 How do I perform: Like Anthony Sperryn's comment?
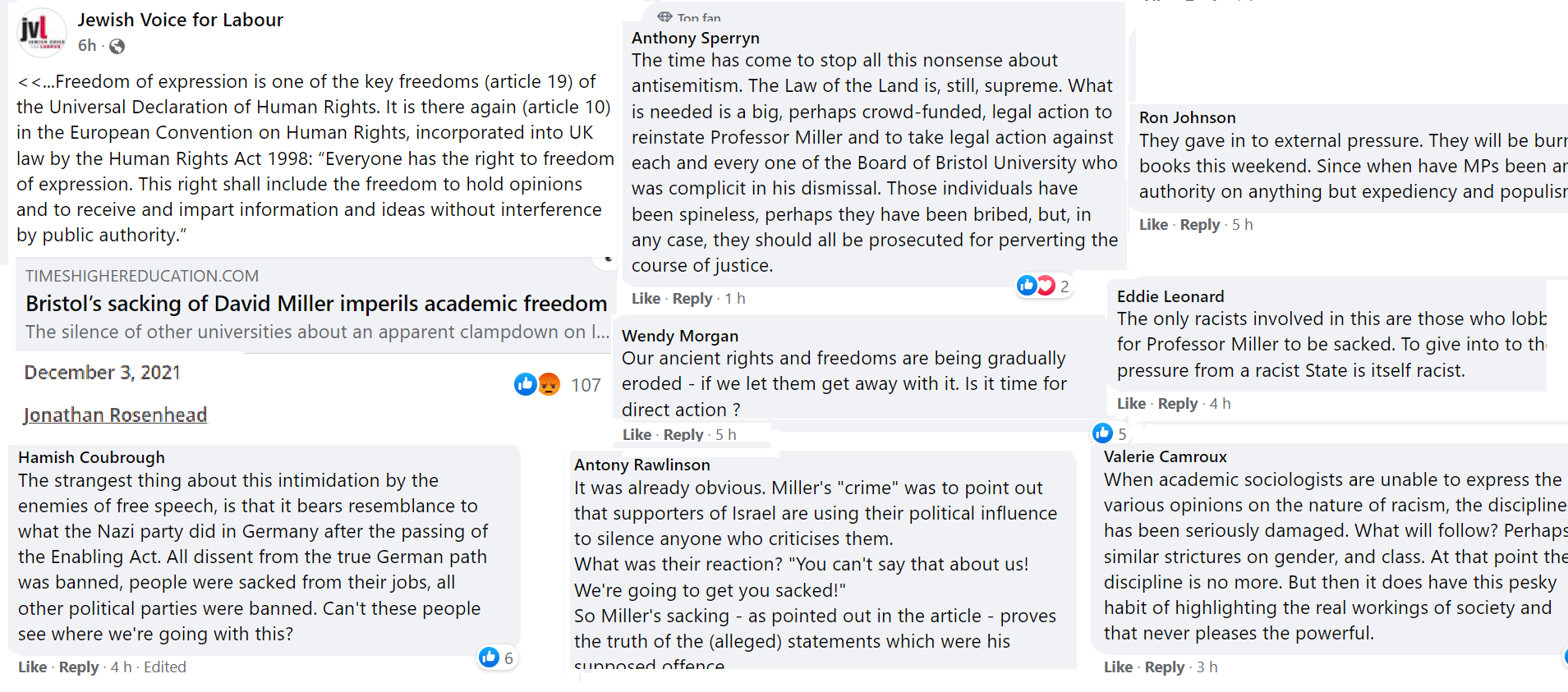tap(646, 299)
